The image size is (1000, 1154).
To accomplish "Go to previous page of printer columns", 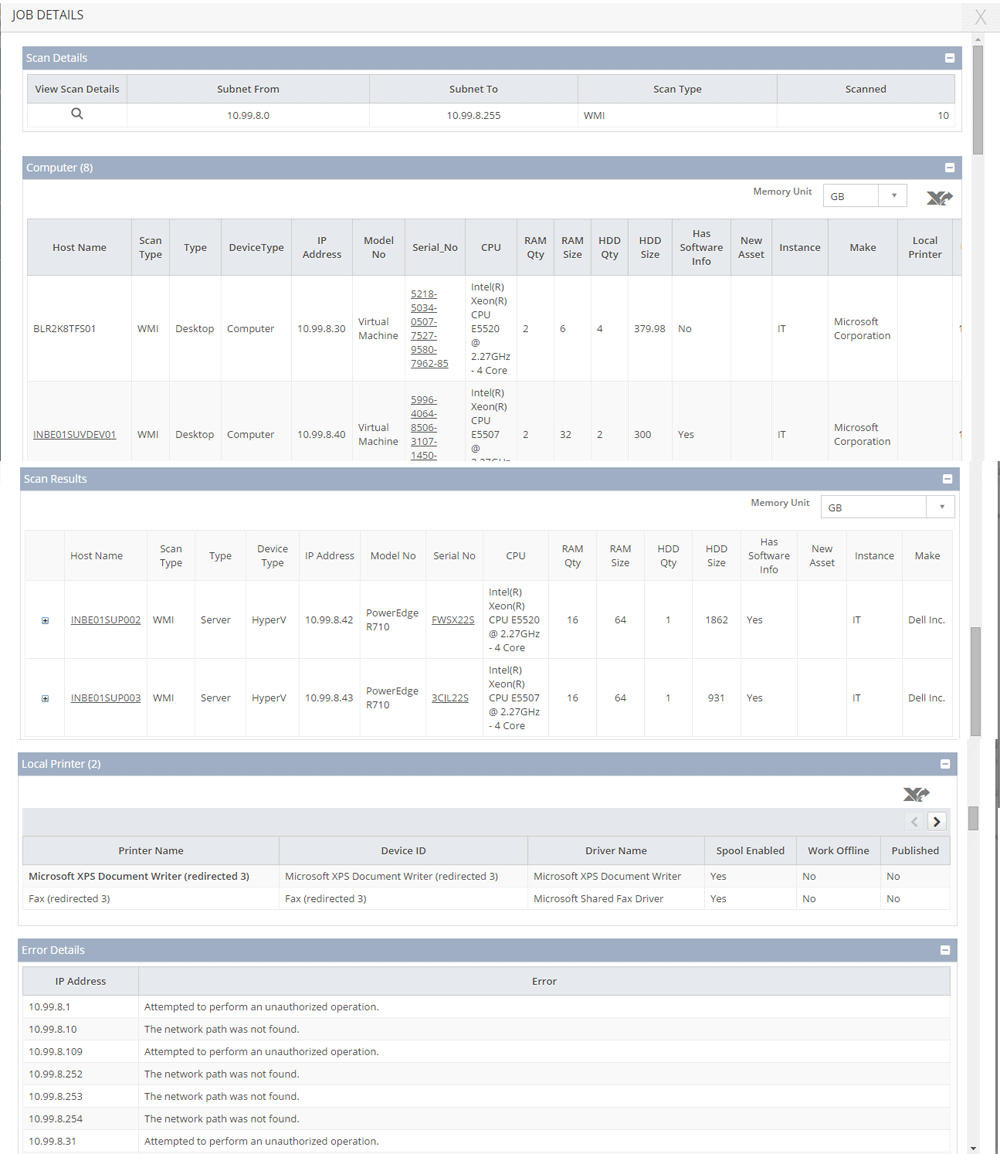I will [x=915, y=822].
